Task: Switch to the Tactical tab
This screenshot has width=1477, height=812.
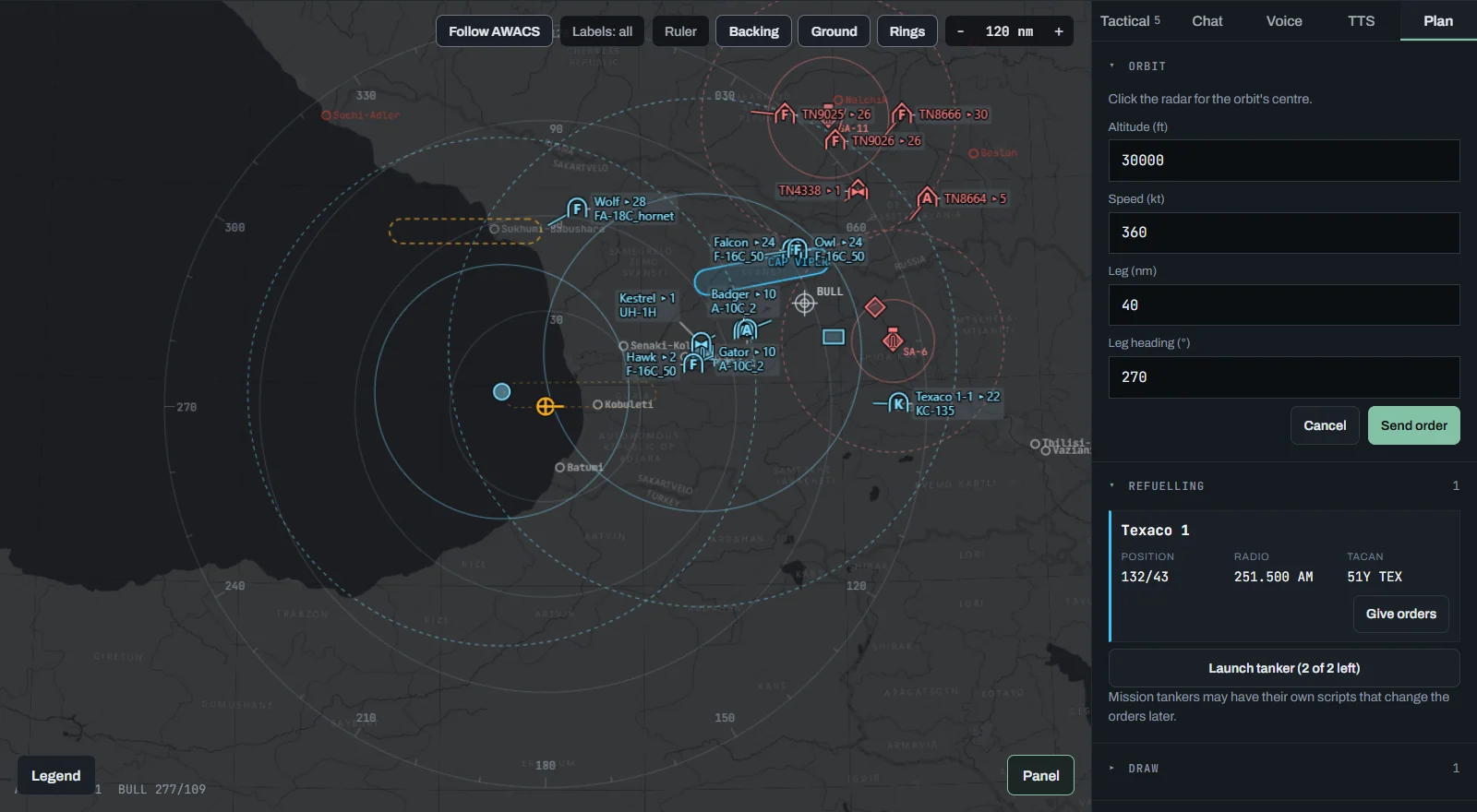Action: pos(1130,20)
